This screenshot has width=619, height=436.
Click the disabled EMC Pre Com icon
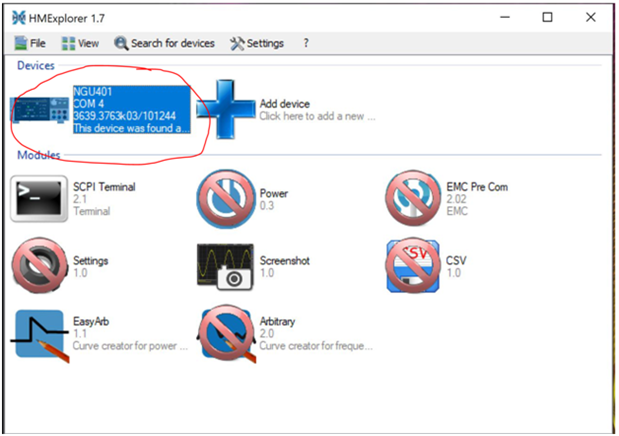coord(413,198)
